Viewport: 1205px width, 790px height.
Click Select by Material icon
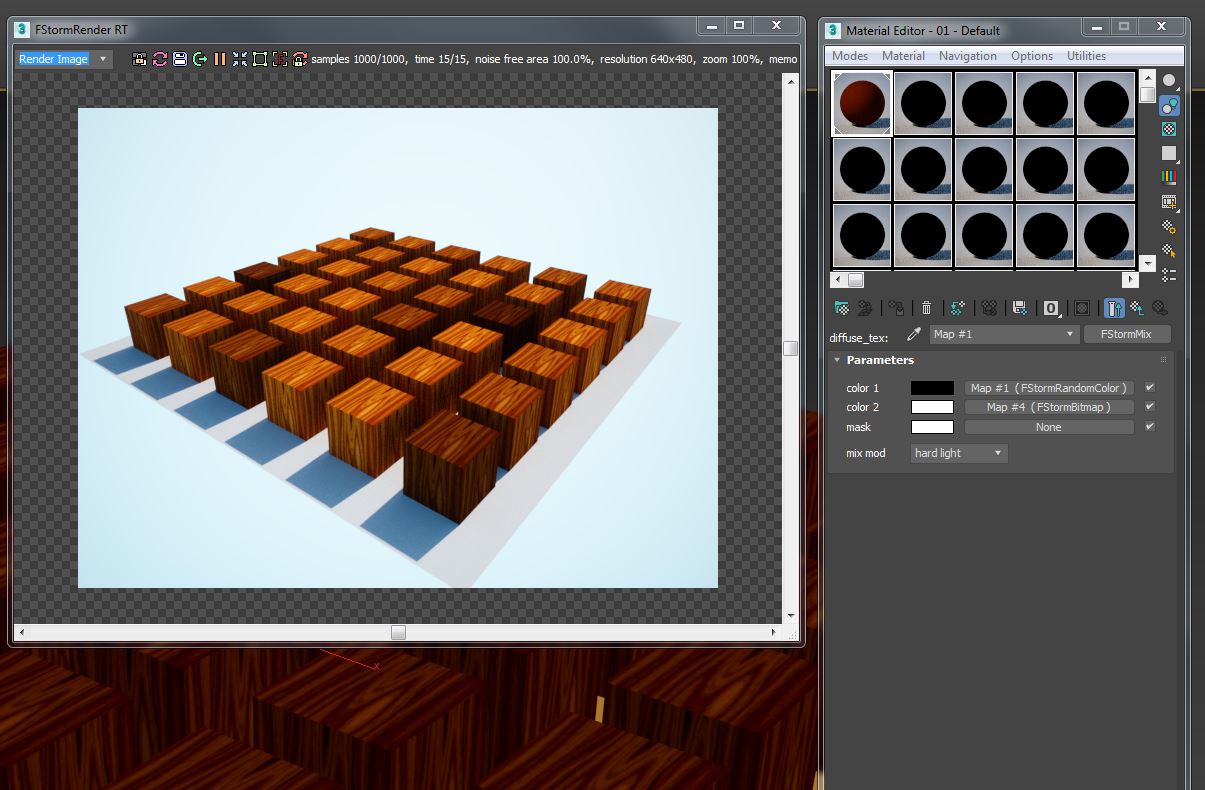click(1169, 250)
